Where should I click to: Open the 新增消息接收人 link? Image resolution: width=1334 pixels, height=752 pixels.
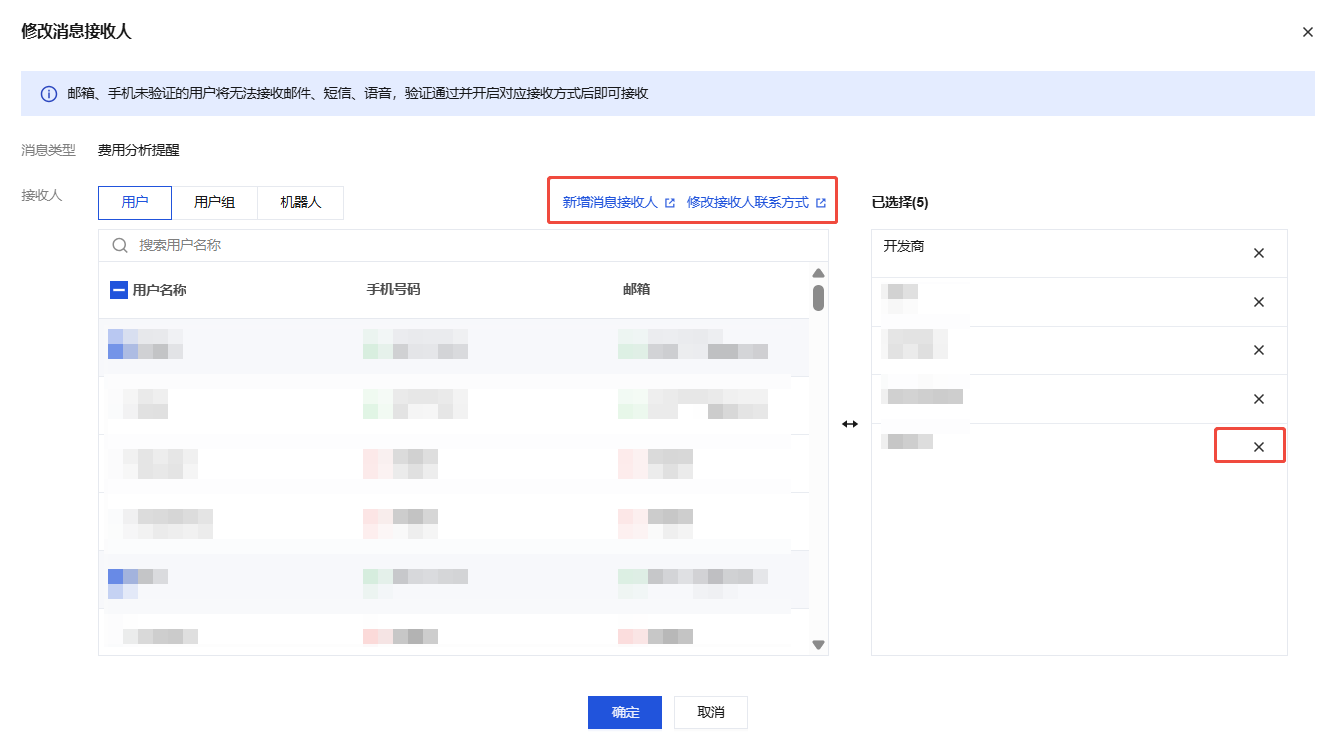610,202
